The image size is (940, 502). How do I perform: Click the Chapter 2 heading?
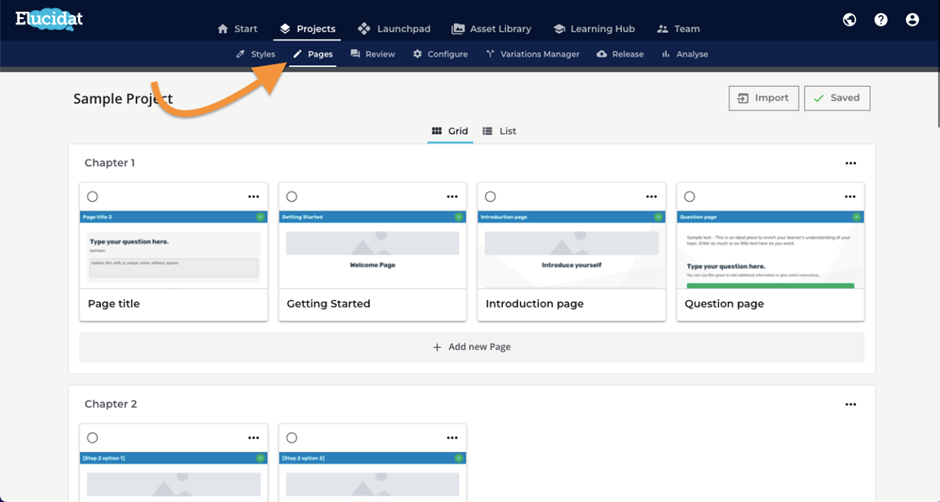[110, 404]
